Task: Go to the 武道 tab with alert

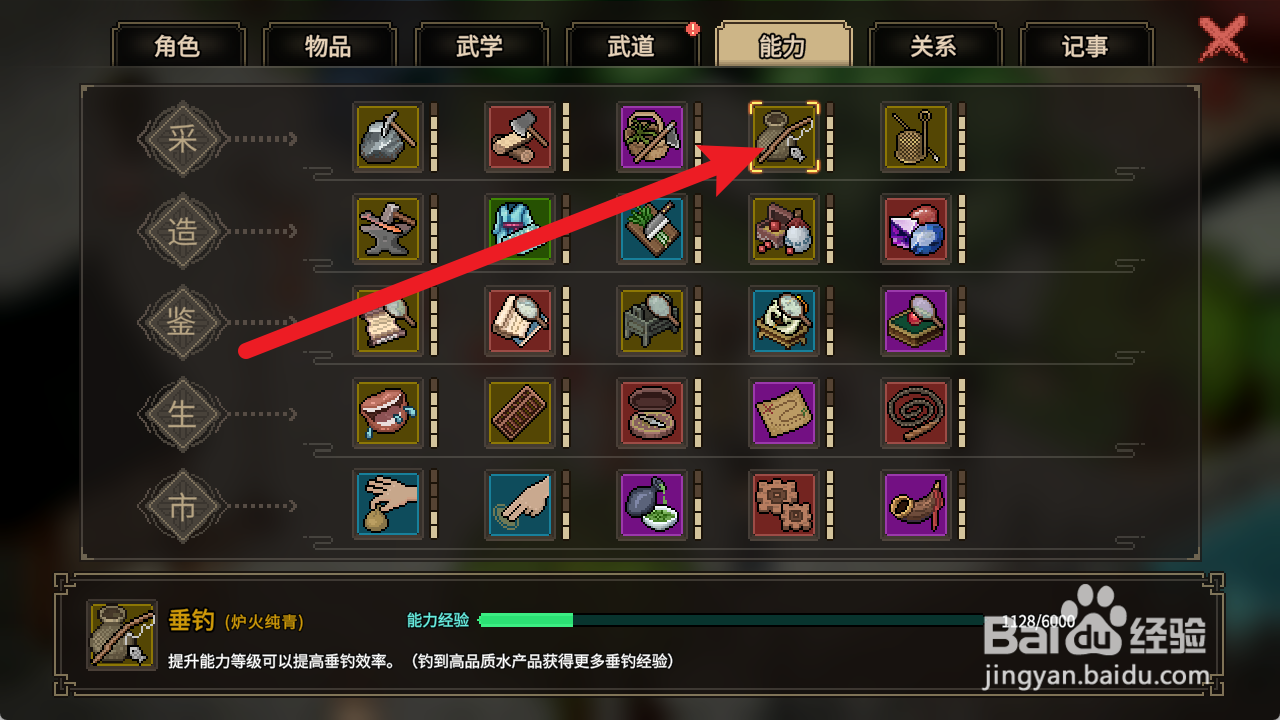Action: tap(632, 46)
